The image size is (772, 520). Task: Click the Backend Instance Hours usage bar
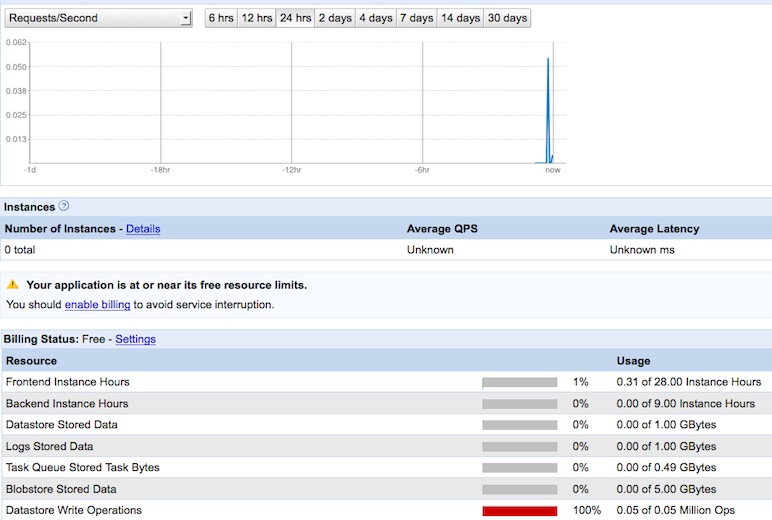[519, 404]
